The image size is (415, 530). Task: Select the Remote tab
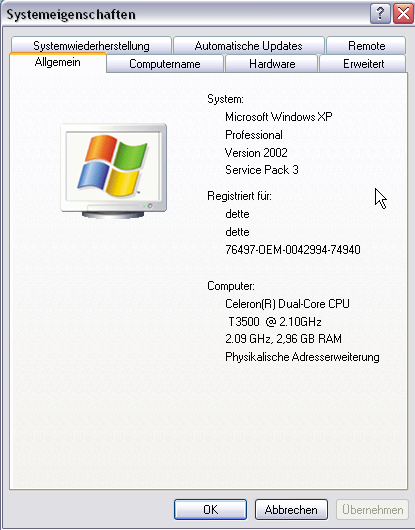pos(366,46)
